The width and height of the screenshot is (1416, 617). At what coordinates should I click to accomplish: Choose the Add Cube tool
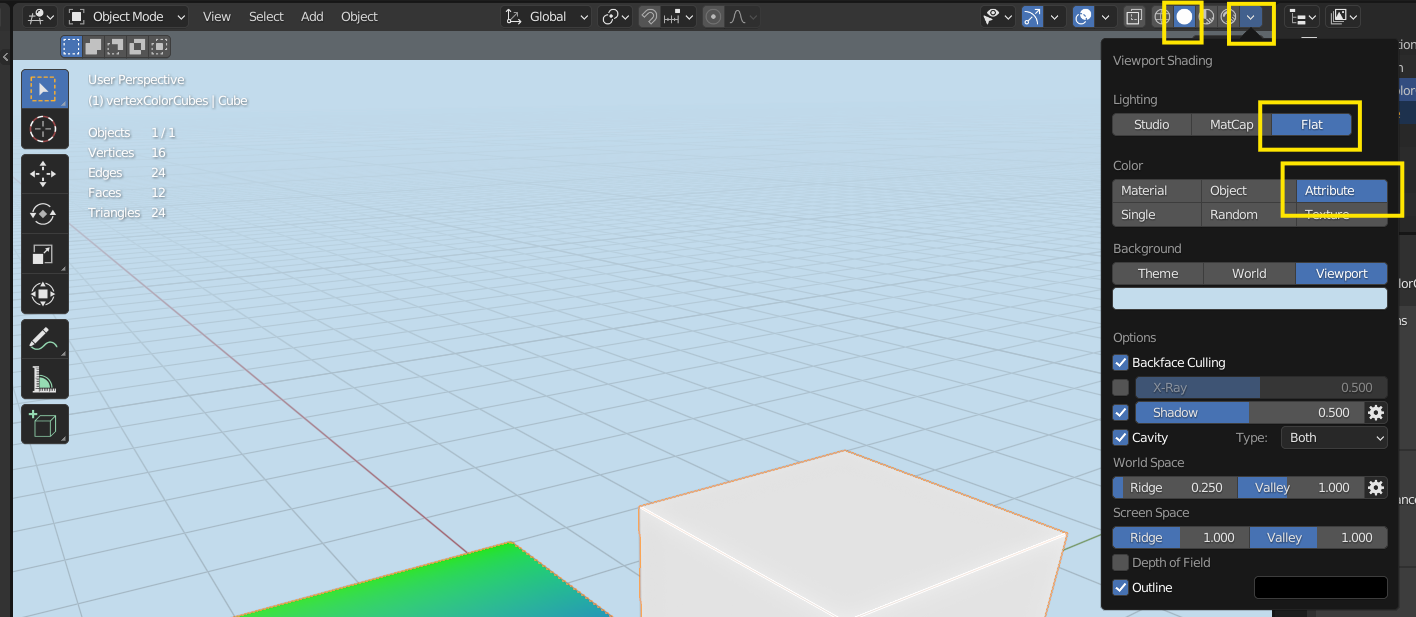(x=44, y=423)
